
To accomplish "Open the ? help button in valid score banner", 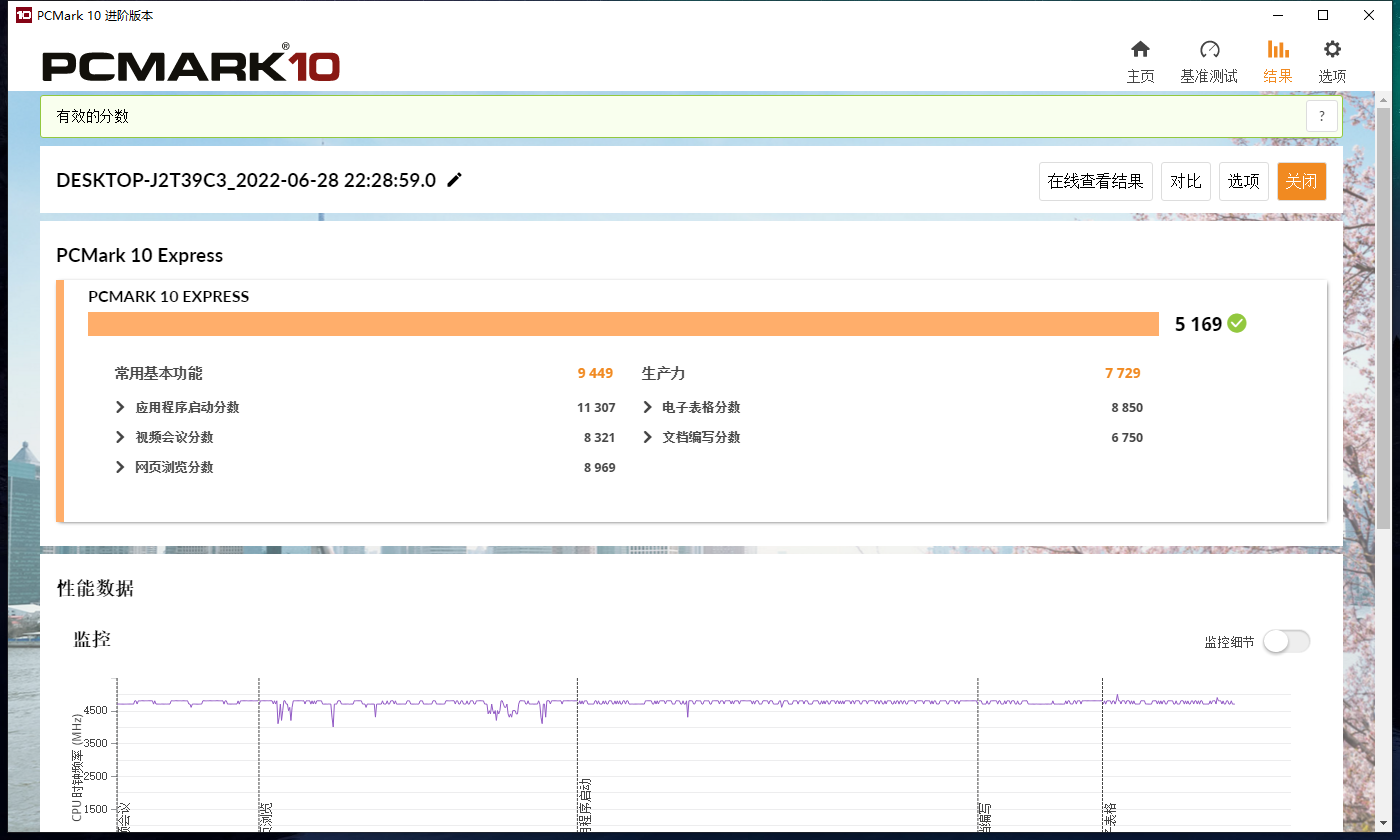I will point(1322,116).
